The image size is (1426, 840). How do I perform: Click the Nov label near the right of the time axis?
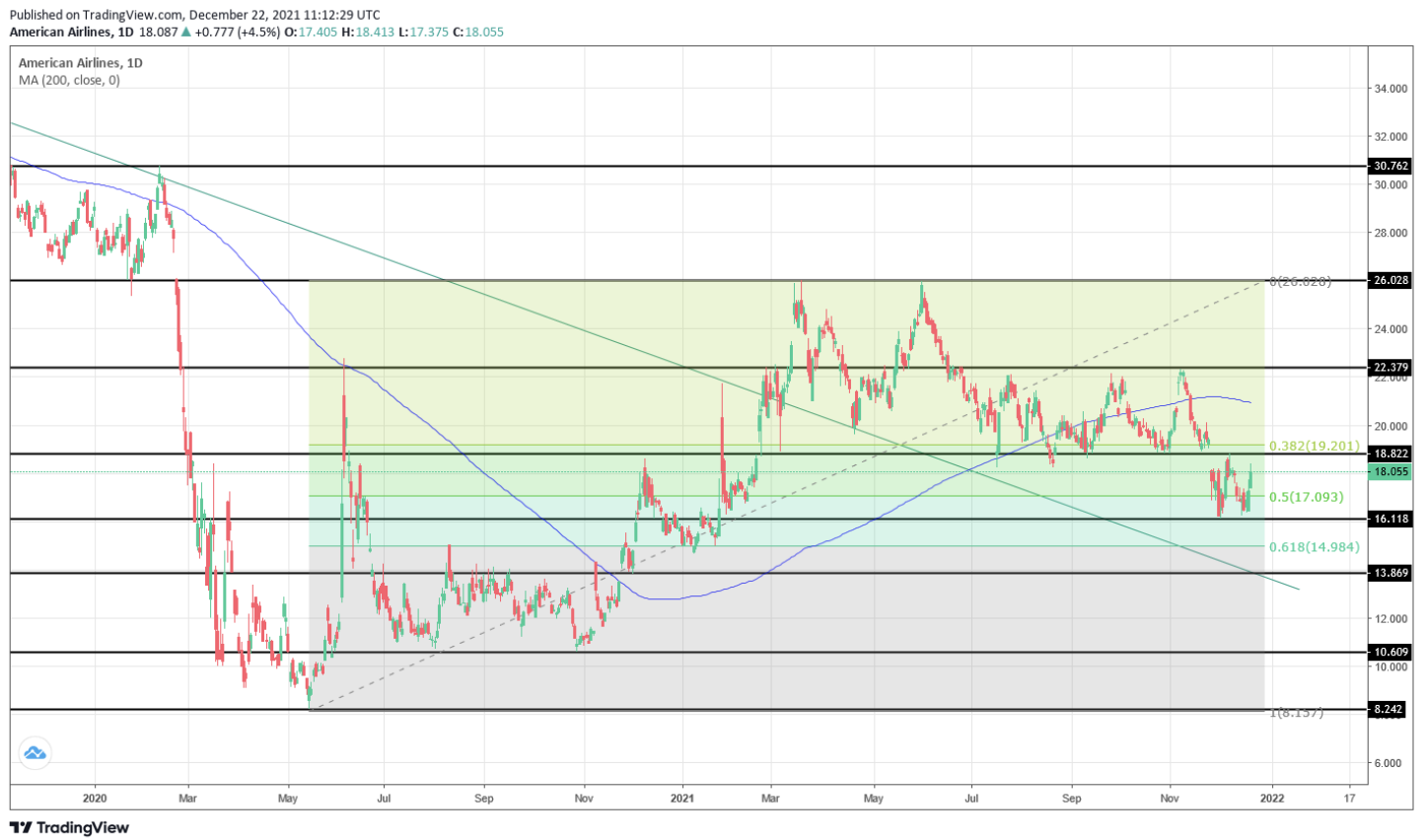(x=1171, y=797)
